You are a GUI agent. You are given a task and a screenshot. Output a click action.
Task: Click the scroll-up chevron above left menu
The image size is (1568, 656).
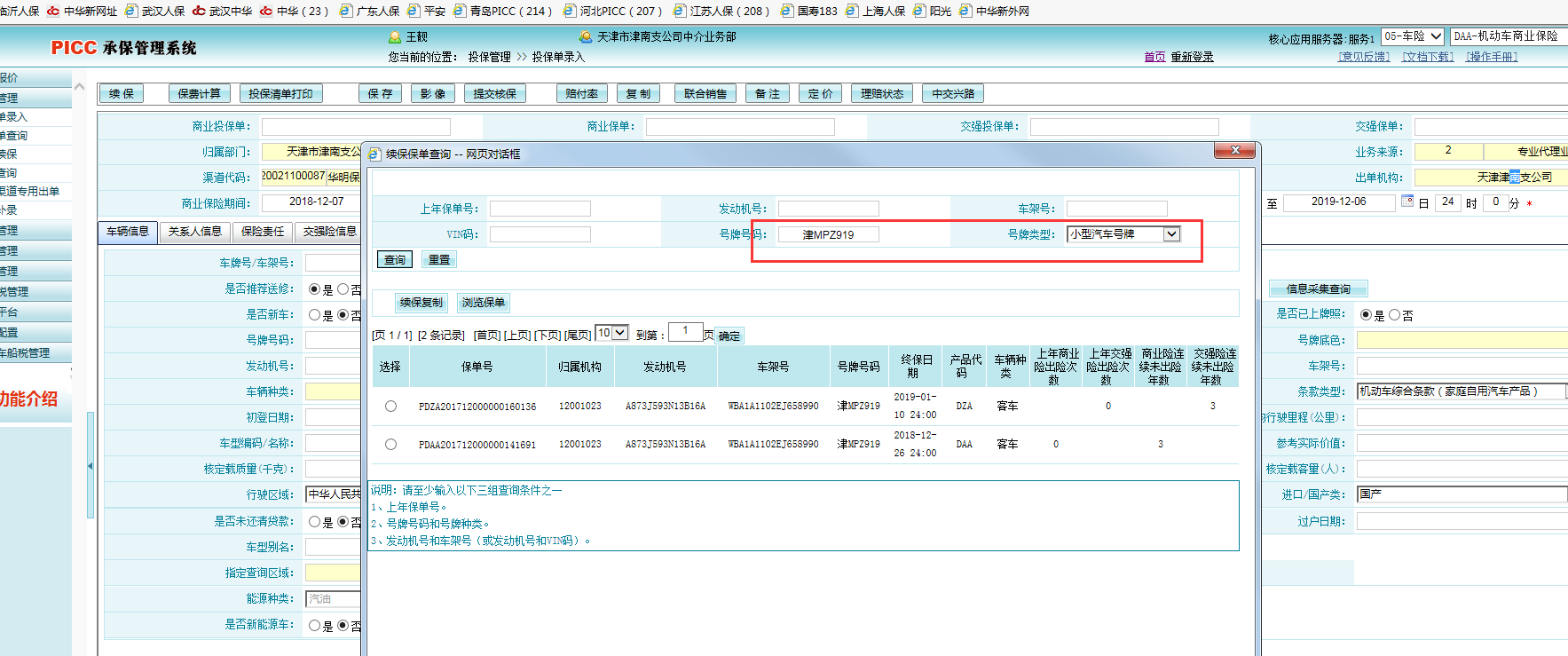pyautogui.click(x=80, y=87)
